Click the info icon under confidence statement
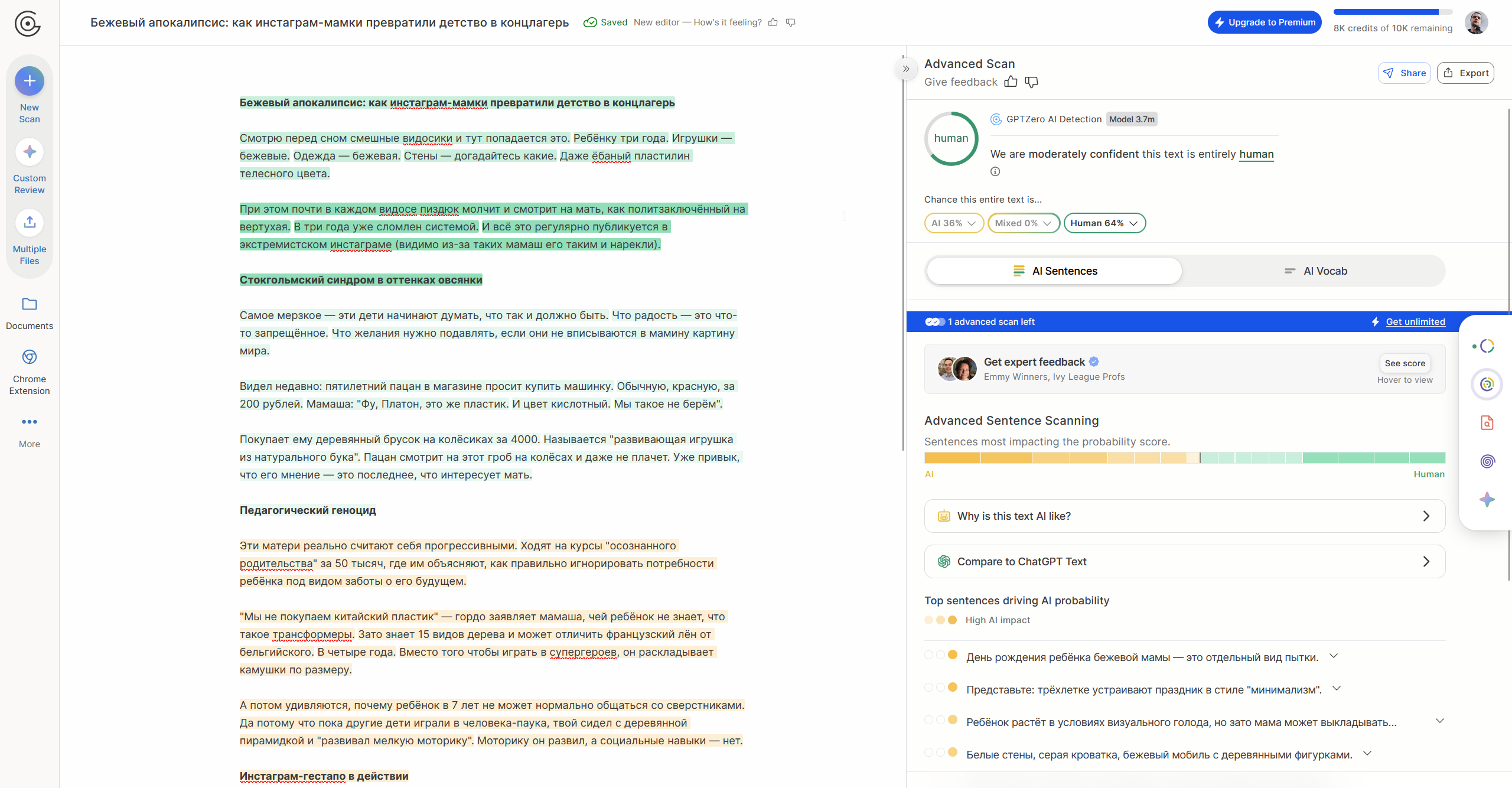Image resolution: width=1512 pixels, height=788 pixels. point(995,171)
